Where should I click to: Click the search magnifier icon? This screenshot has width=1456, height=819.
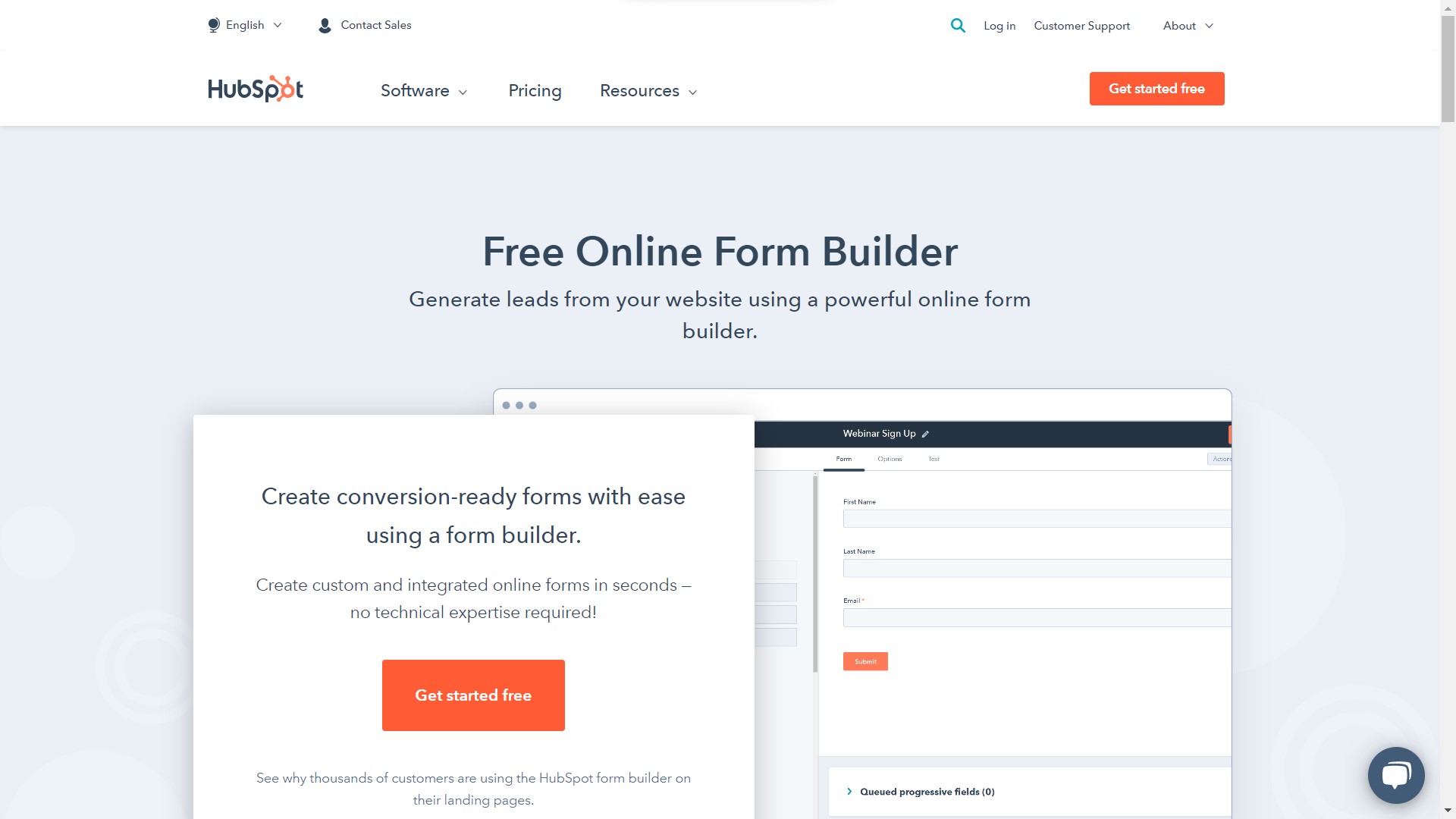(x=958, y=25)
